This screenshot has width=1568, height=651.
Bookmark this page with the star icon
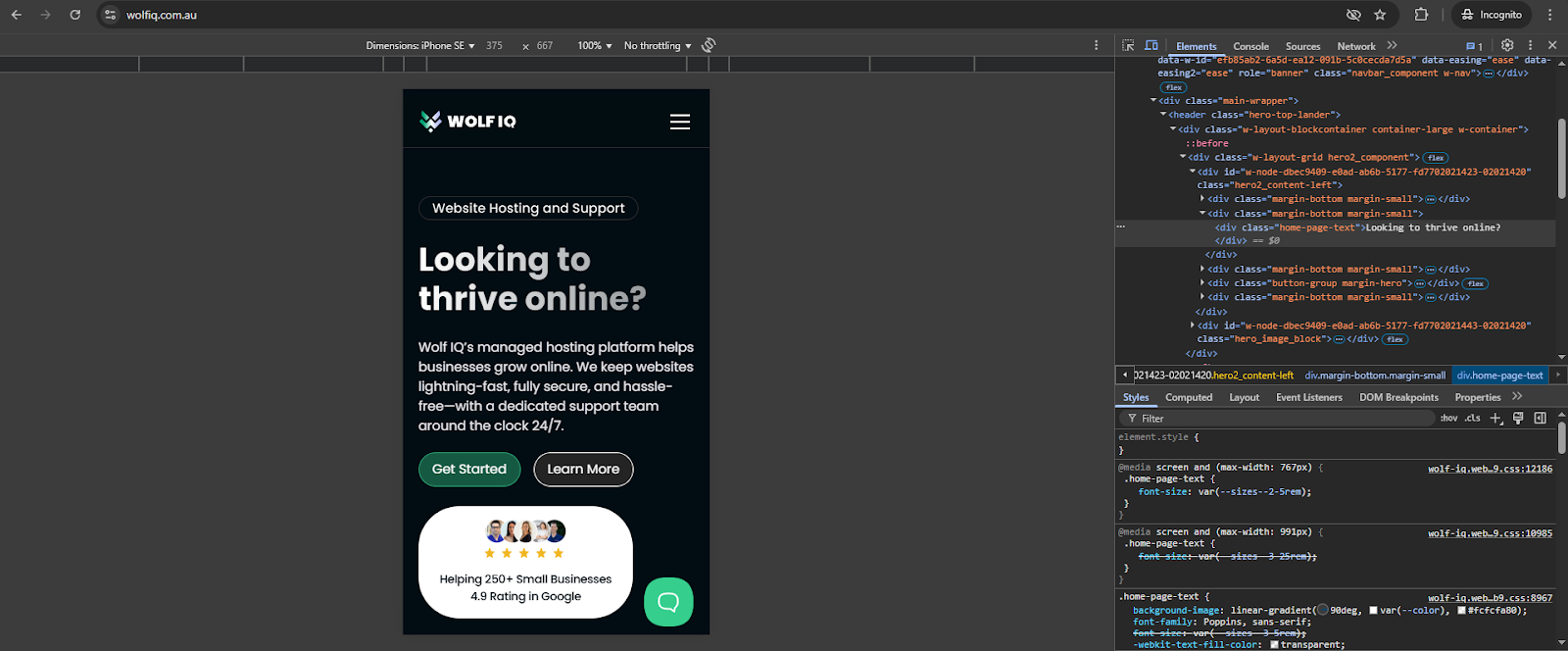1380,15
